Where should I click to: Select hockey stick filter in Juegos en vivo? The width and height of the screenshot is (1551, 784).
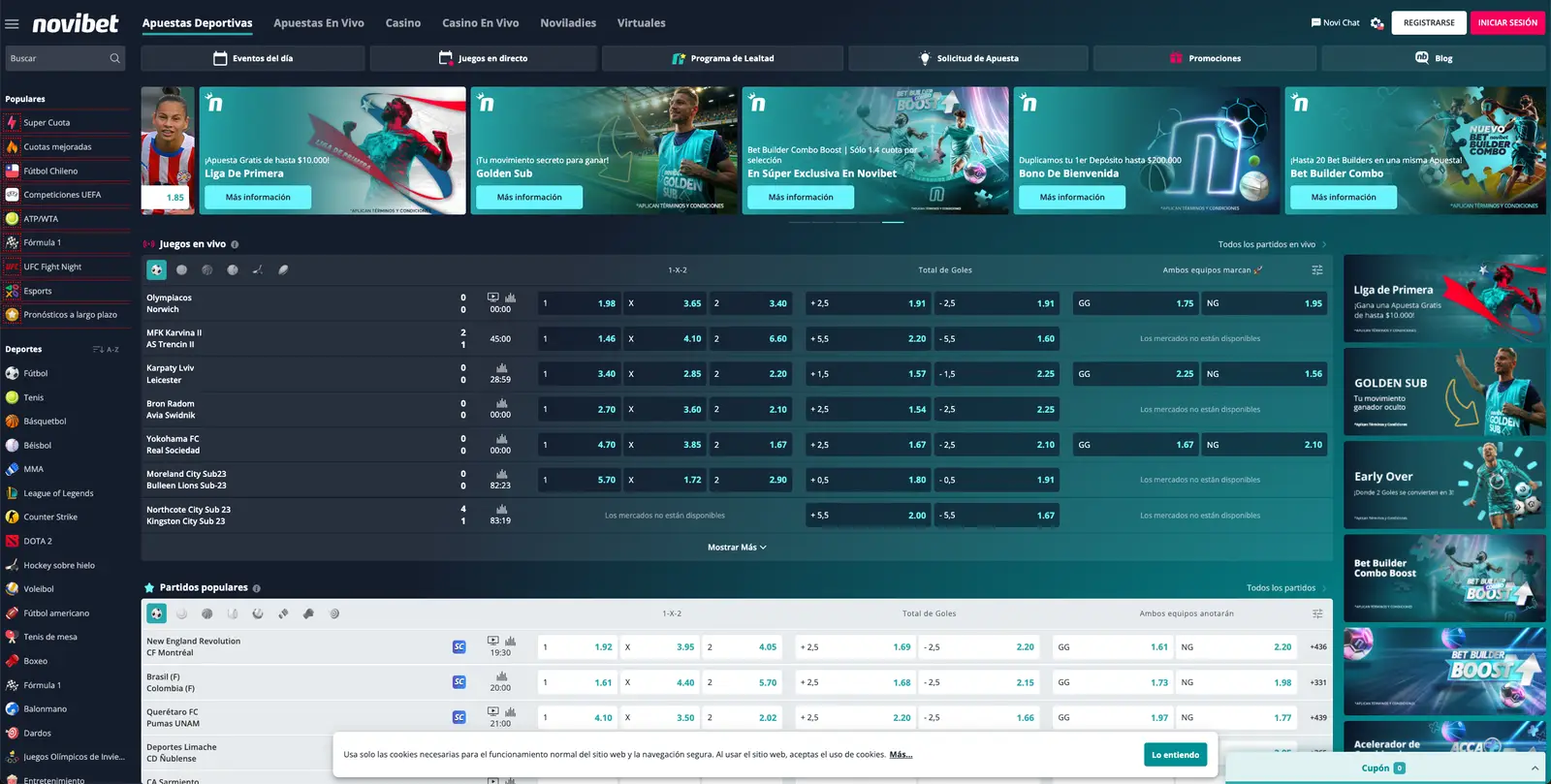point(258,270)
